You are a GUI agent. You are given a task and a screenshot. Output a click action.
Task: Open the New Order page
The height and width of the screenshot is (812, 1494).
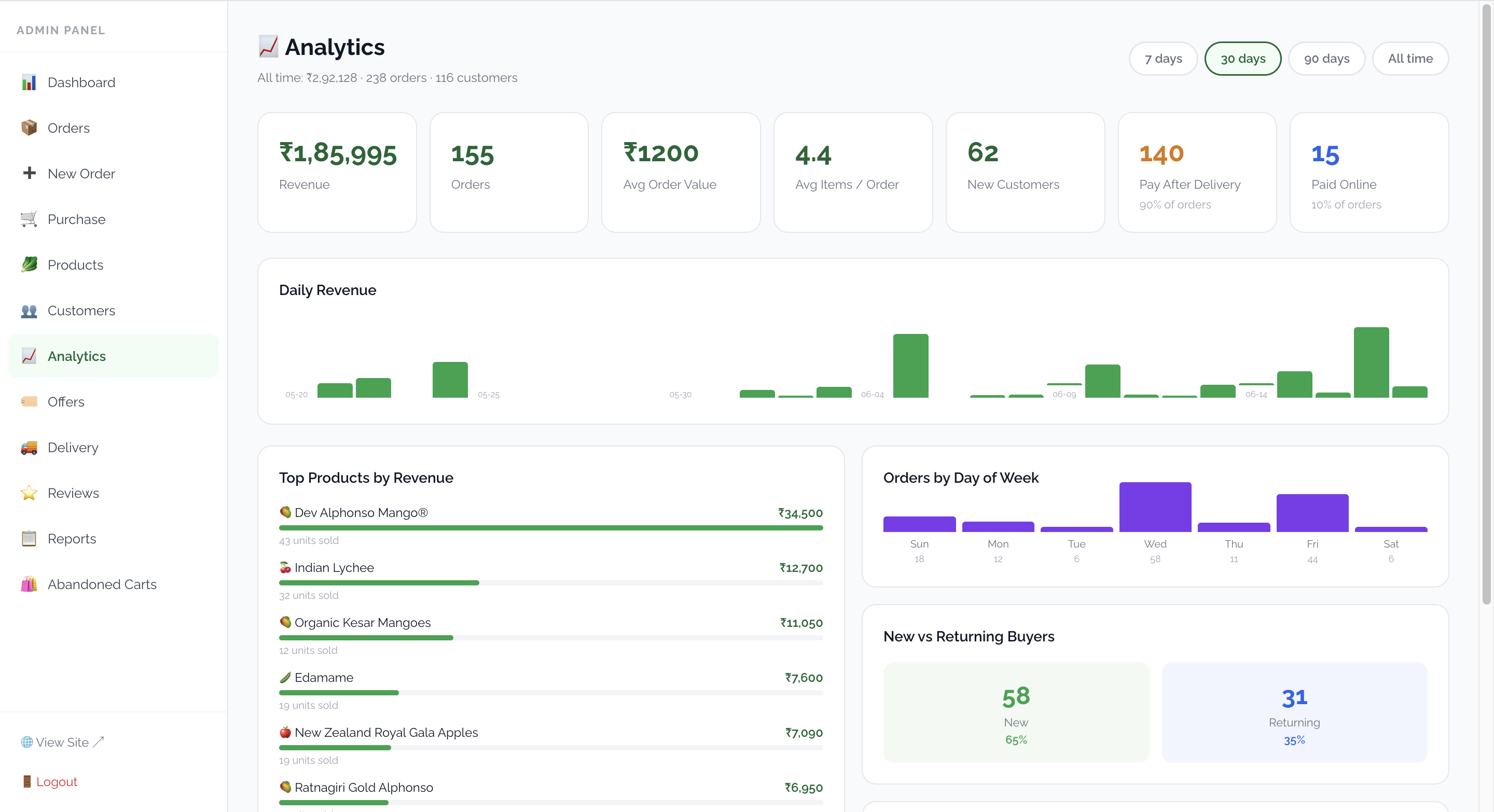coord(114,173)
